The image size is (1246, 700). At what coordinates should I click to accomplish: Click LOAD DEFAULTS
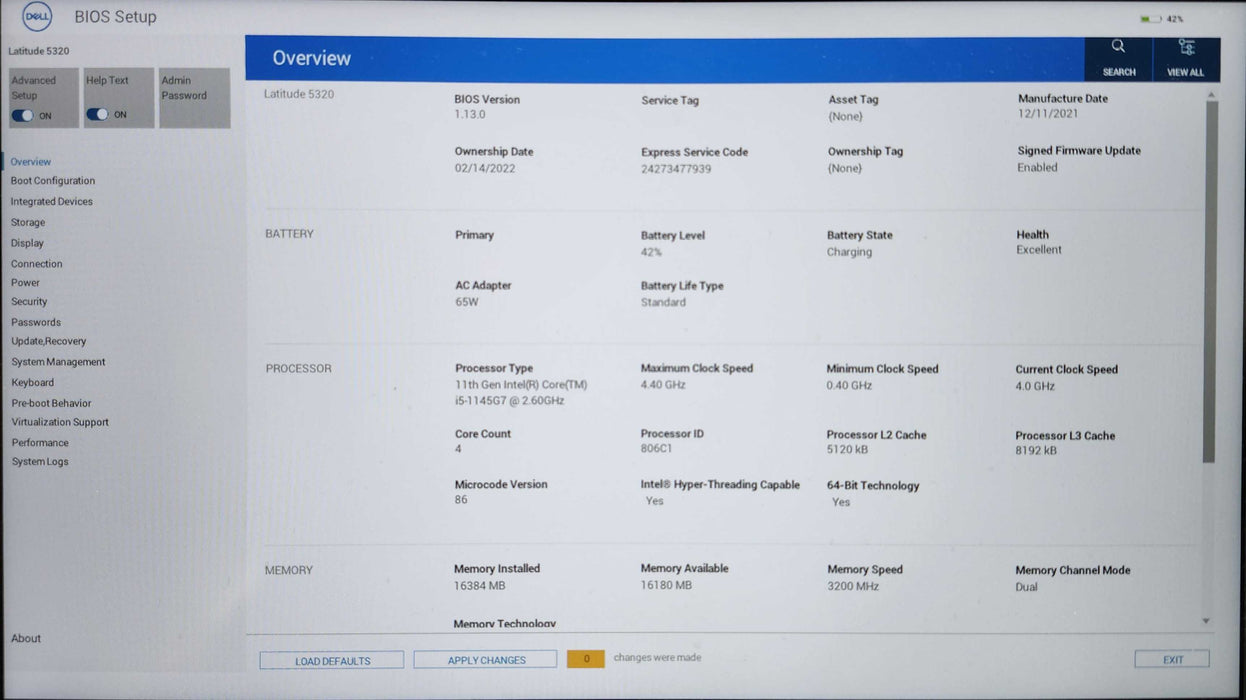[331, 660]
